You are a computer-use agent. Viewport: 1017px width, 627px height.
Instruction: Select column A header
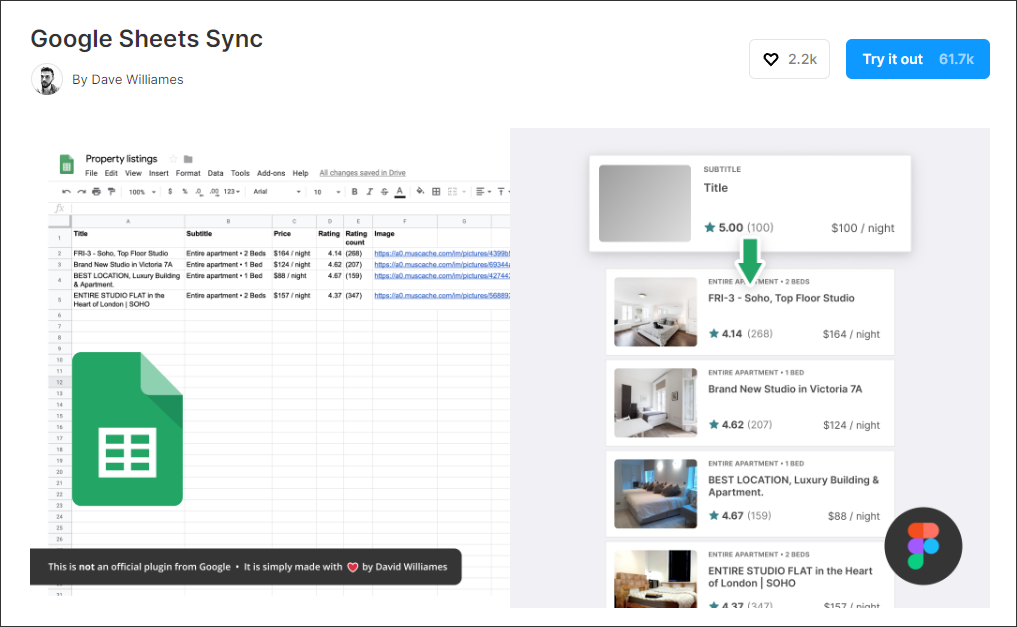[x=128, y=221]
